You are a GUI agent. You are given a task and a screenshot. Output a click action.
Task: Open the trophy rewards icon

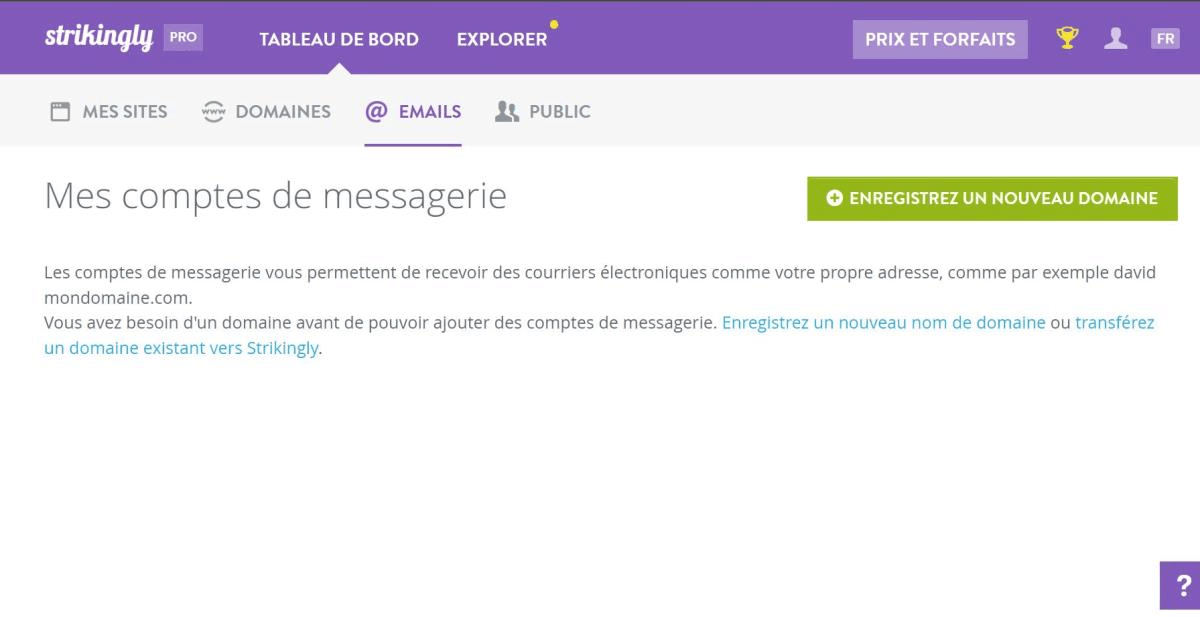pos(1066,37)
